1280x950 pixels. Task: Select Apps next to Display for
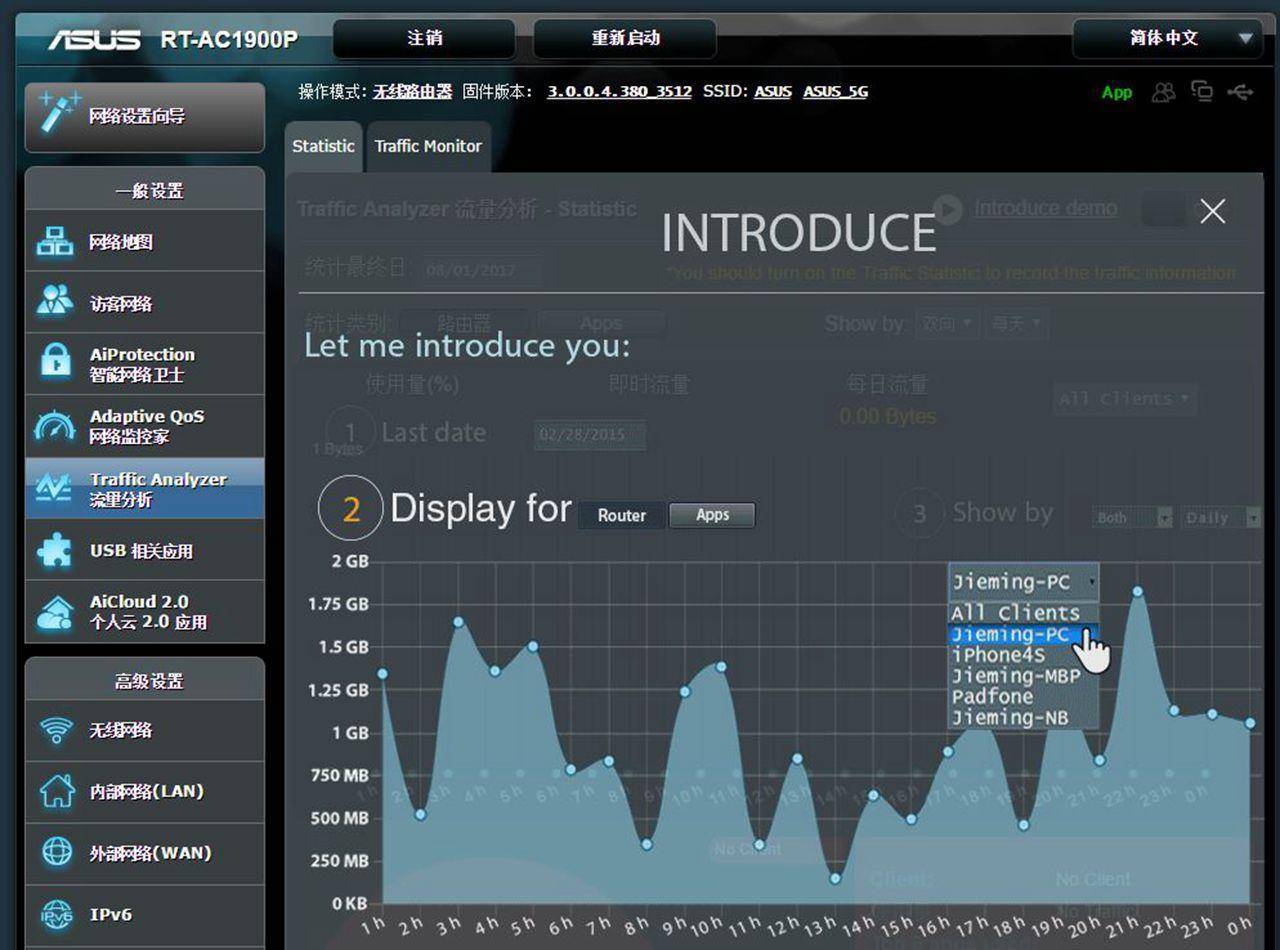712,515
